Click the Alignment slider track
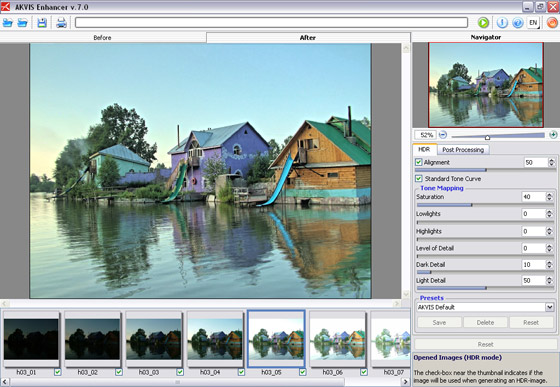 click(485, 170)
